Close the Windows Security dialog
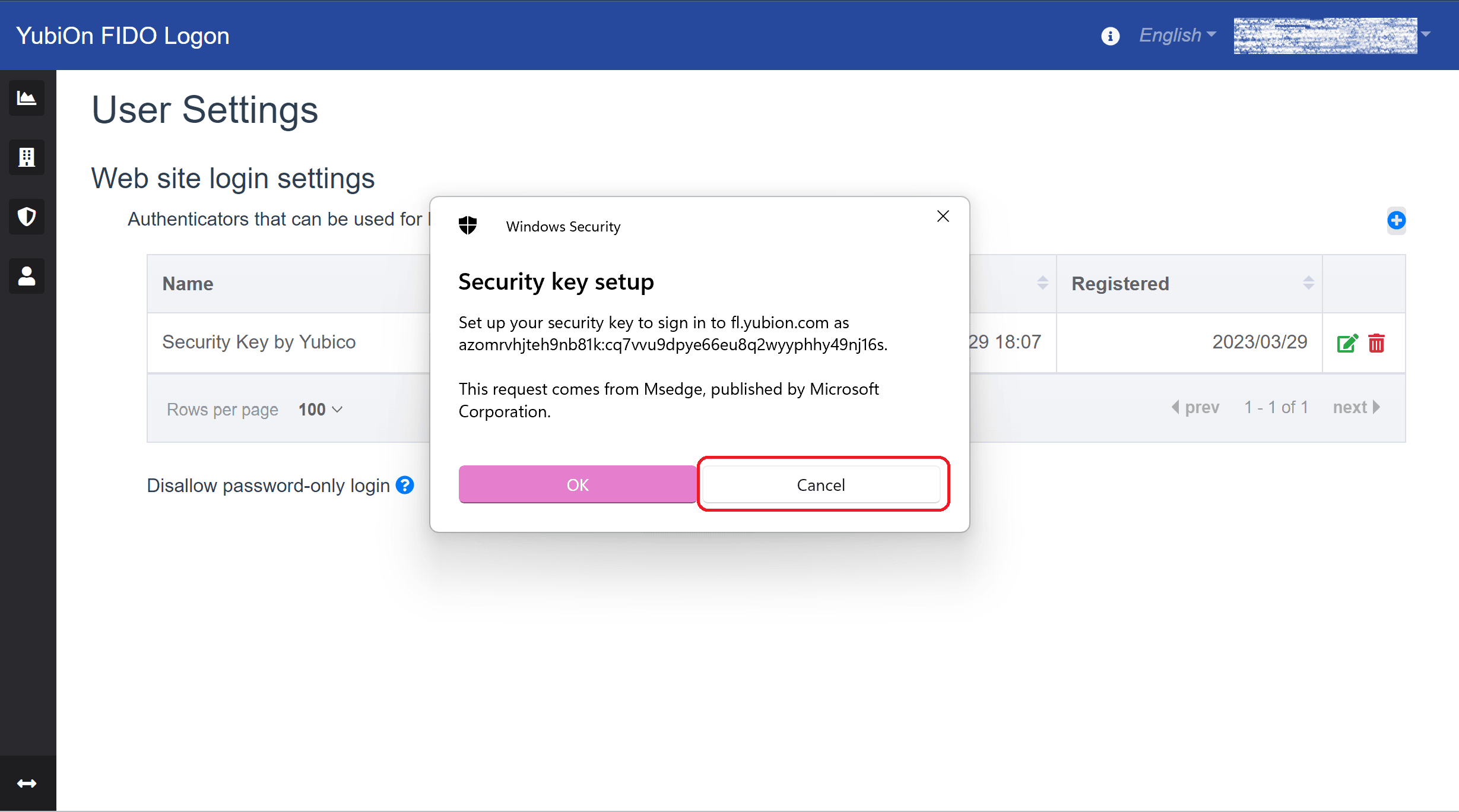Viewport: 1459px width, 812px height. click(x=943, y=217)
